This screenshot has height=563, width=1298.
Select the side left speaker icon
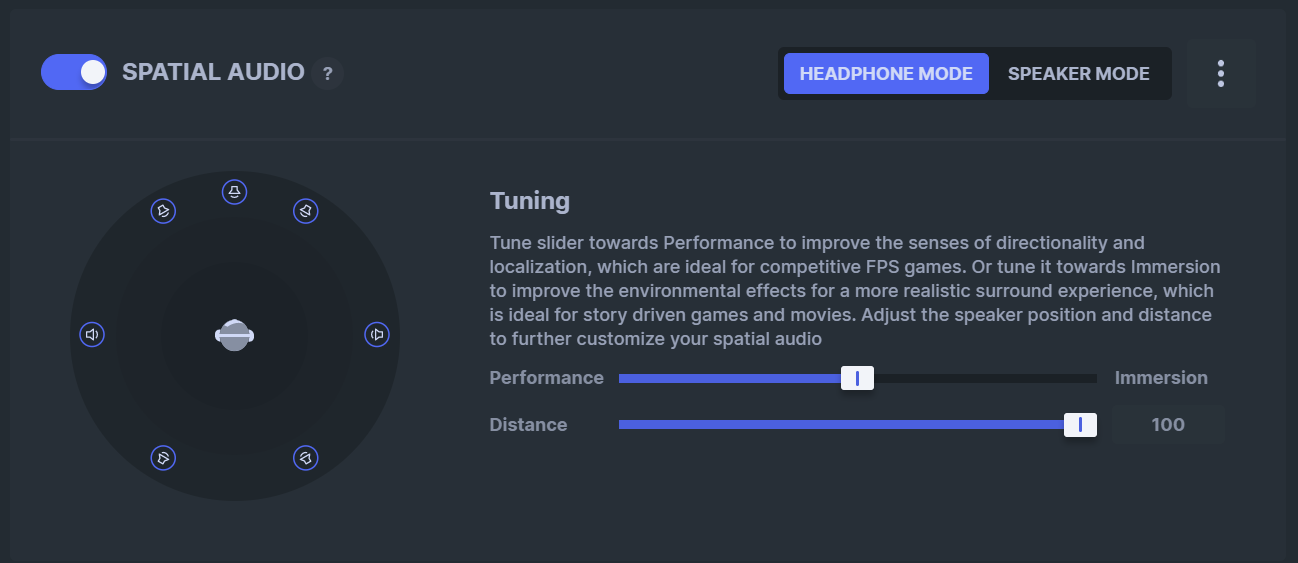click(x=92, y=335)
